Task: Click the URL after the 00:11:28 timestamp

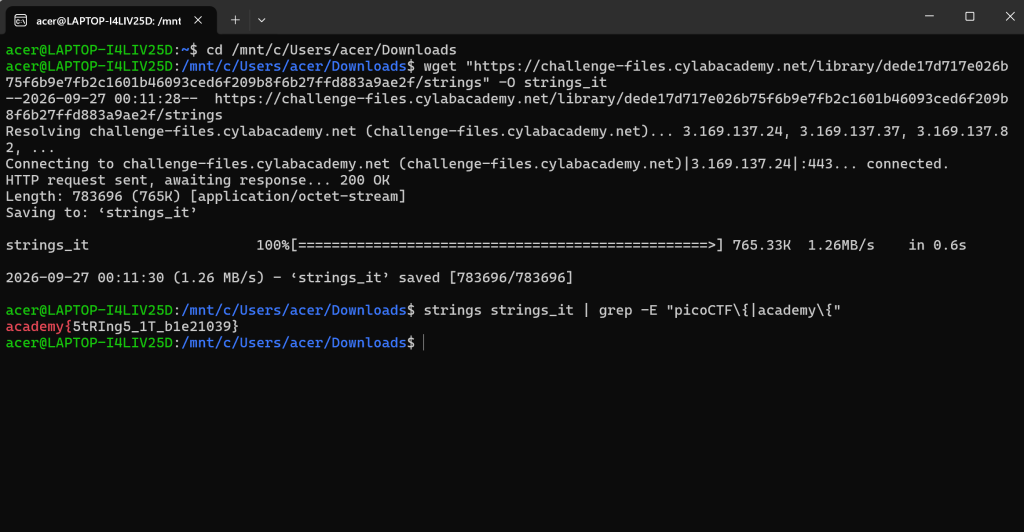Action: point(507,107)
